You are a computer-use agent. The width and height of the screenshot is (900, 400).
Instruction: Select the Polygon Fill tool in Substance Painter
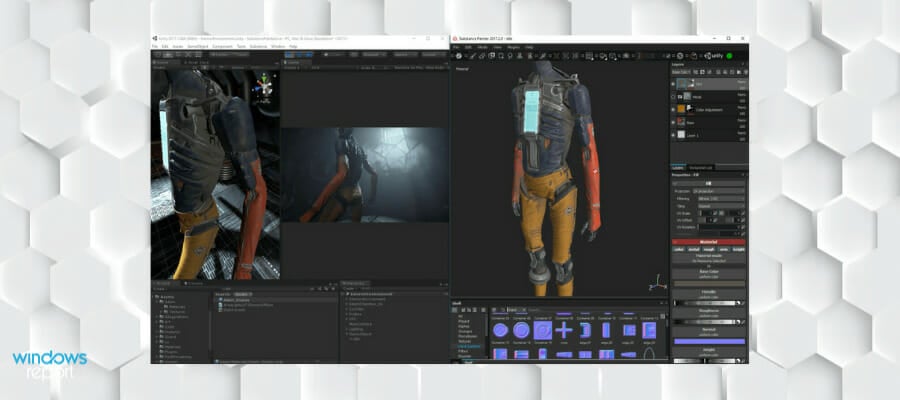point(501,56)
